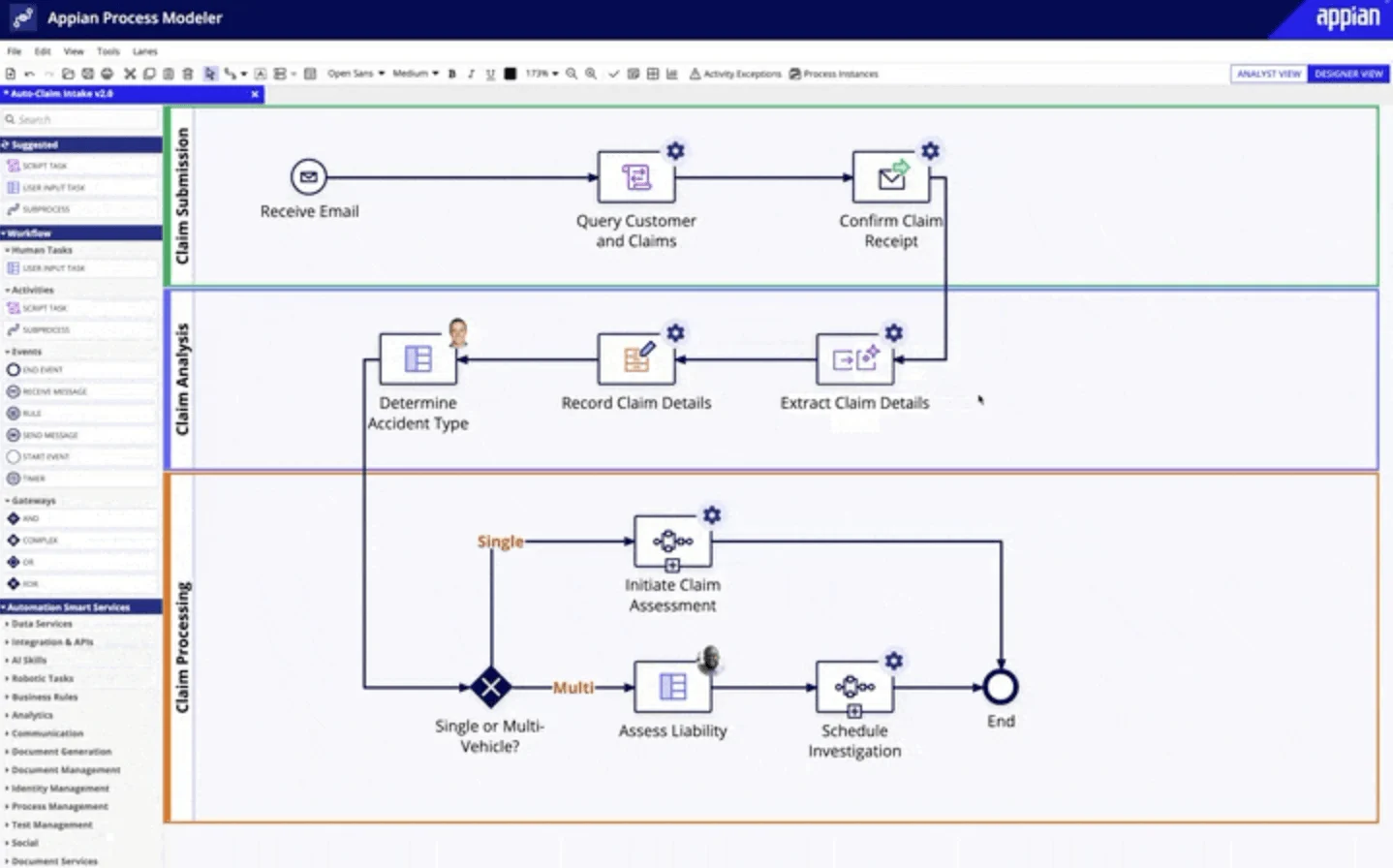Expand the AI Skills category

pos(27,661)
